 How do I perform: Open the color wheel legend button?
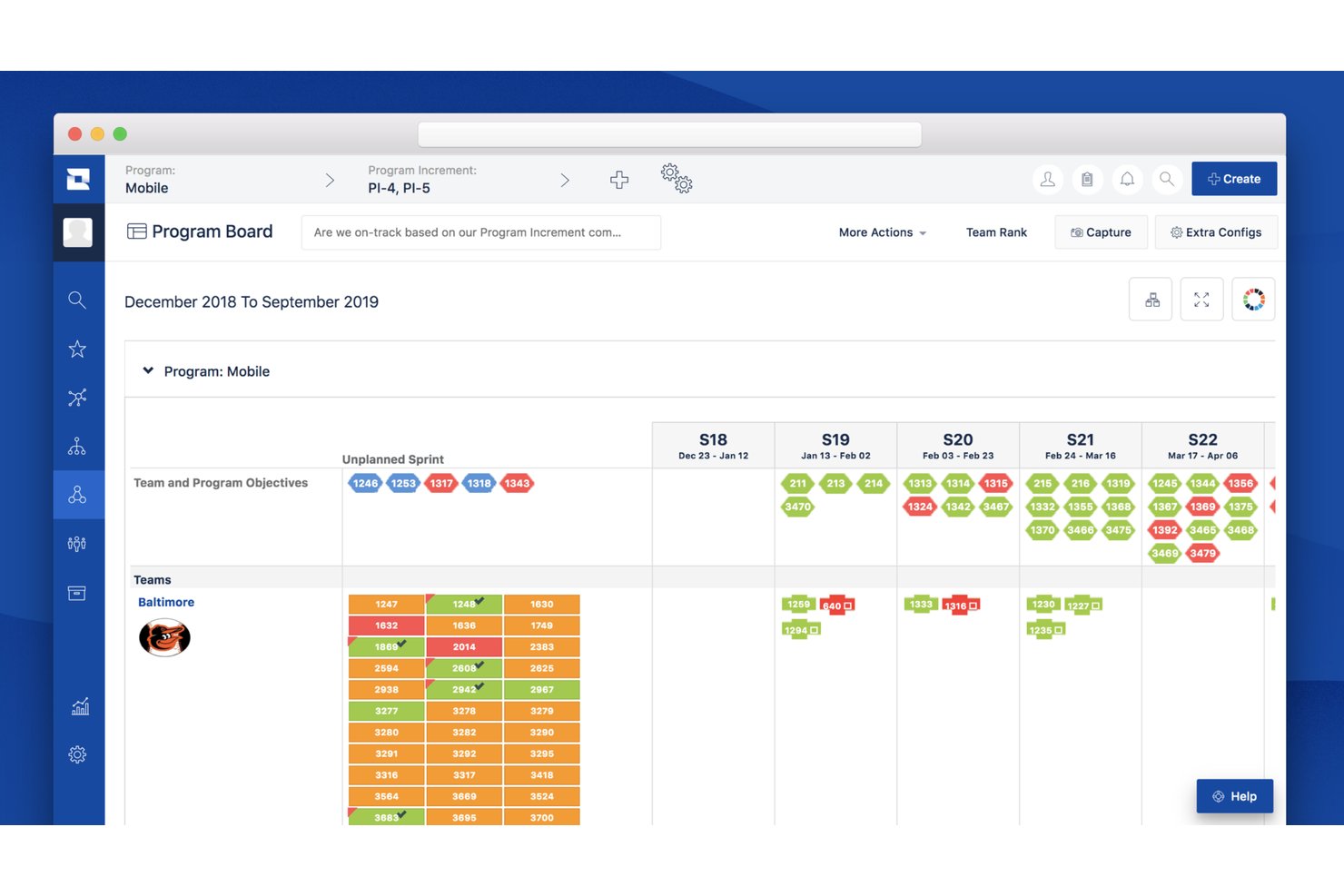(x=1253, y=300)
